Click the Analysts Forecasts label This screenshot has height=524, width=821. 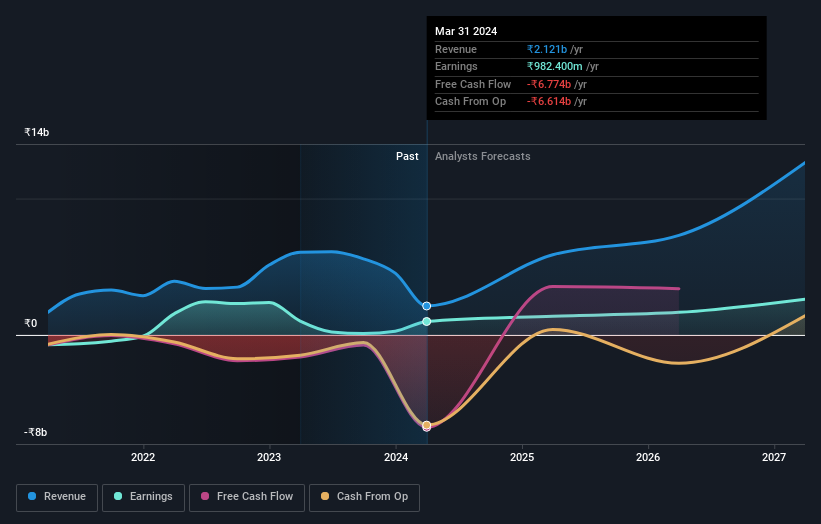(483, 157)
